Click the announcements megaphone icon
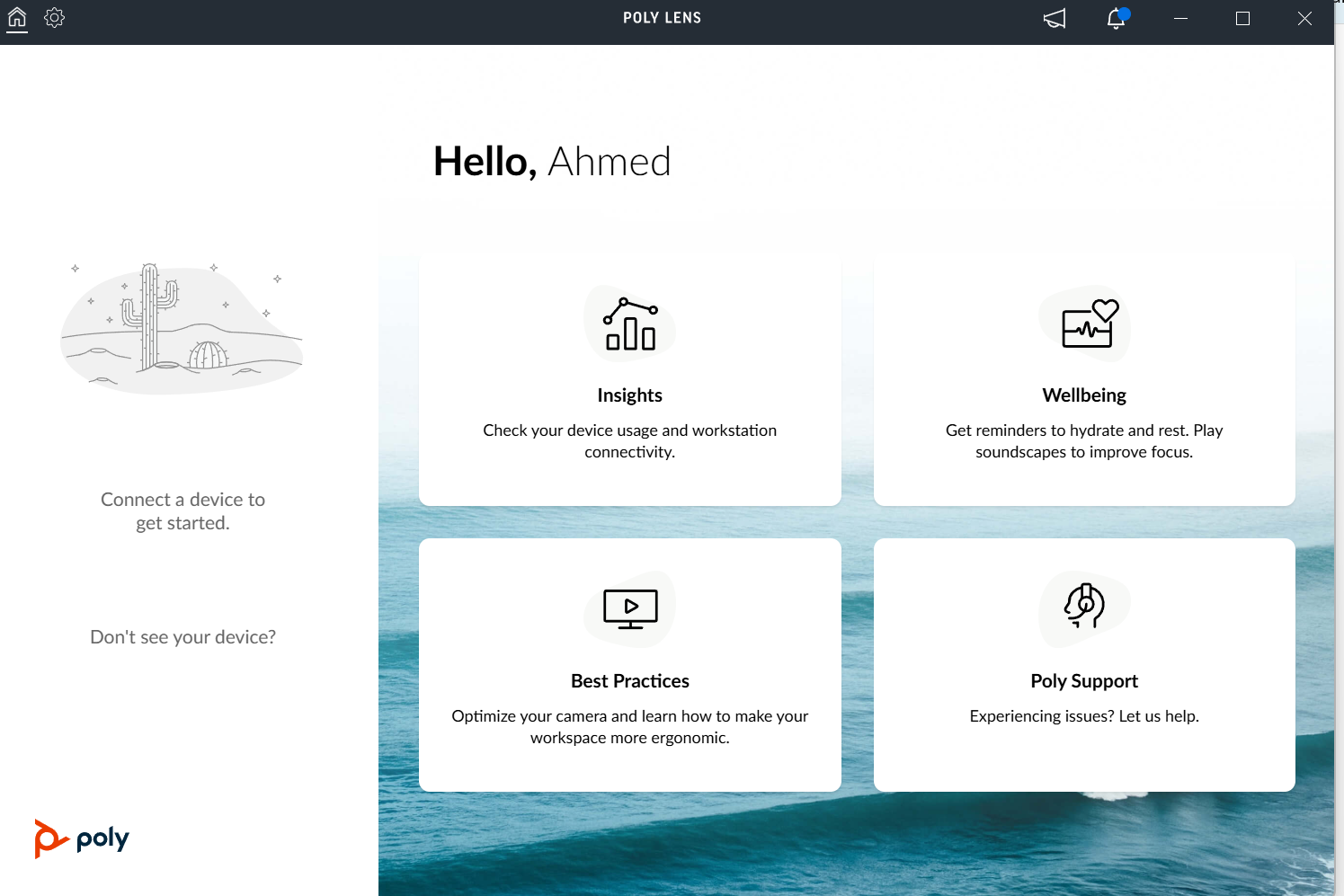The image size is (1344, 896). [x=1054, y=18]
